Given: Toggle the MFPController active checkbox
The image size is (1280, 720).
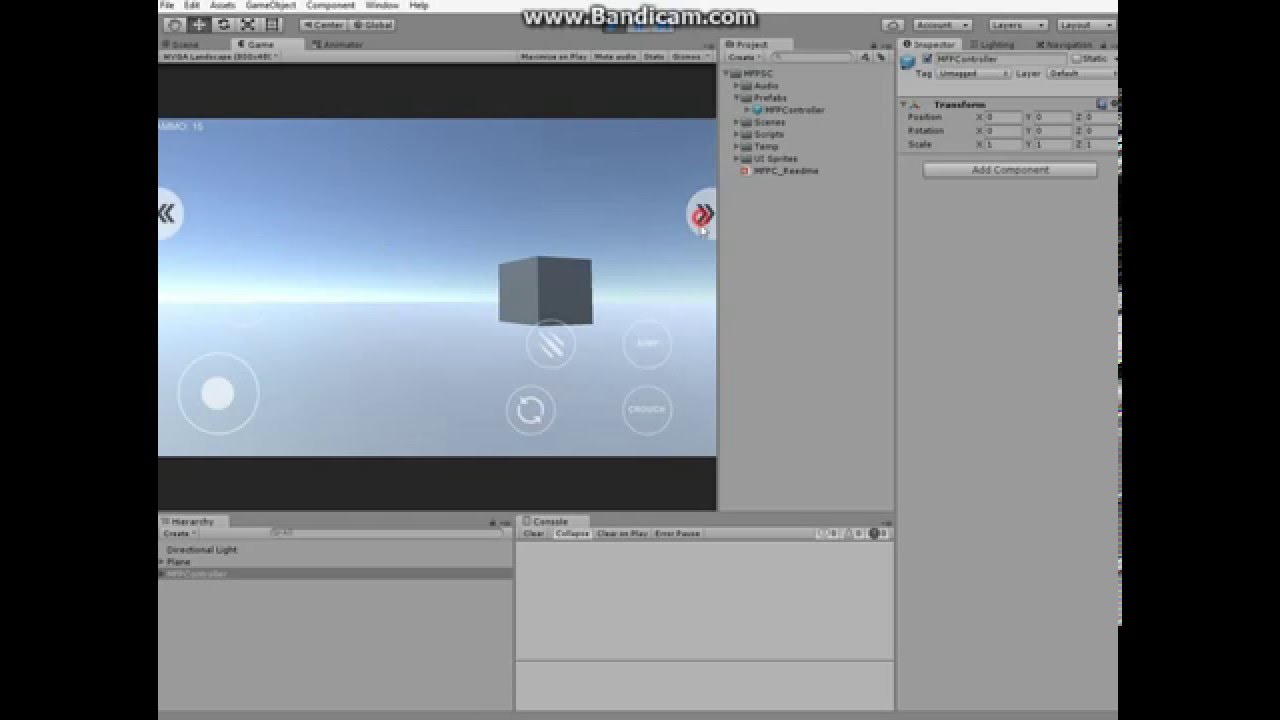Looking at the screenshot, I should [x=927, y=59].
